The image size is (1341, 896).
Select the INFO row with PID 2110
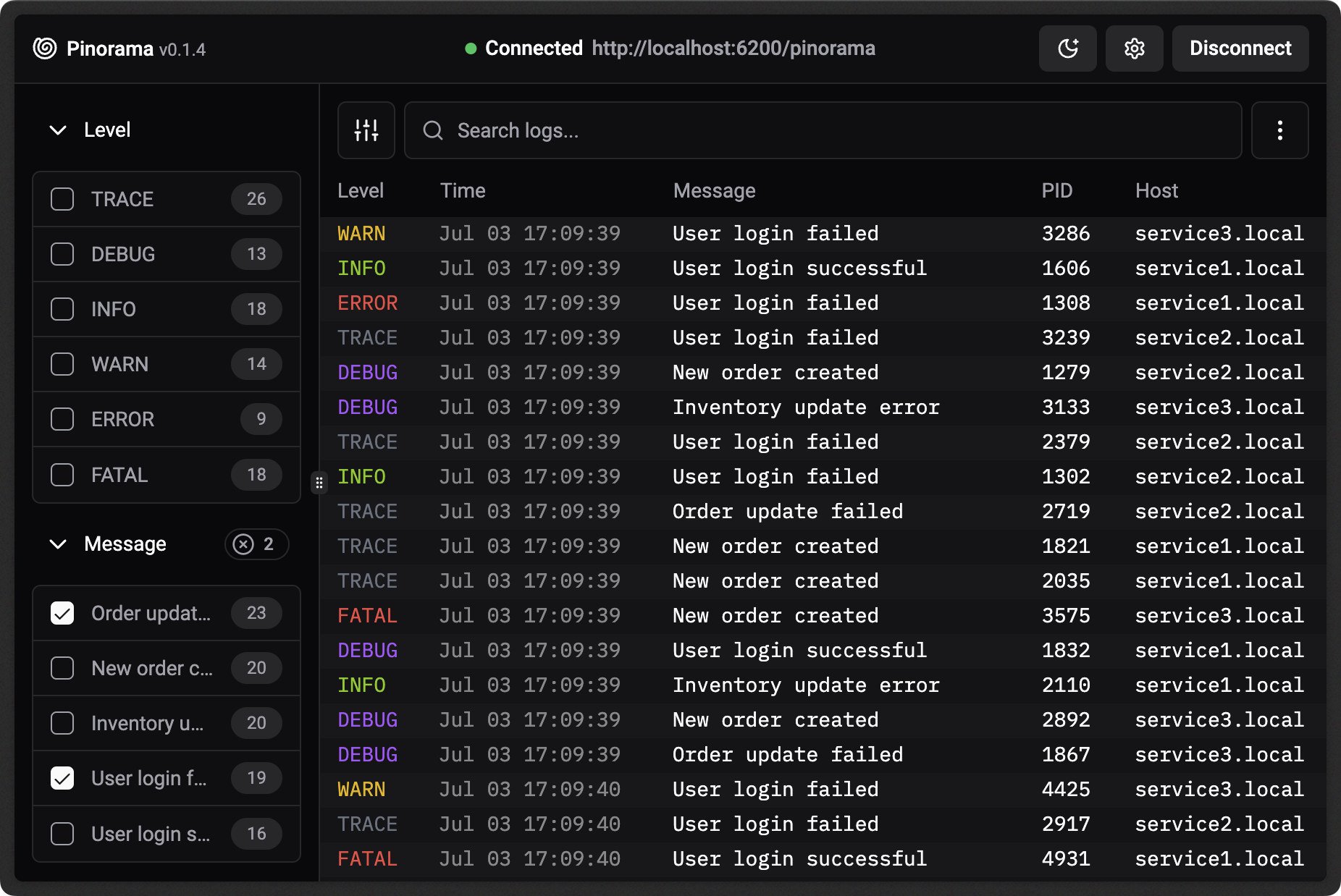pos(823,685)
